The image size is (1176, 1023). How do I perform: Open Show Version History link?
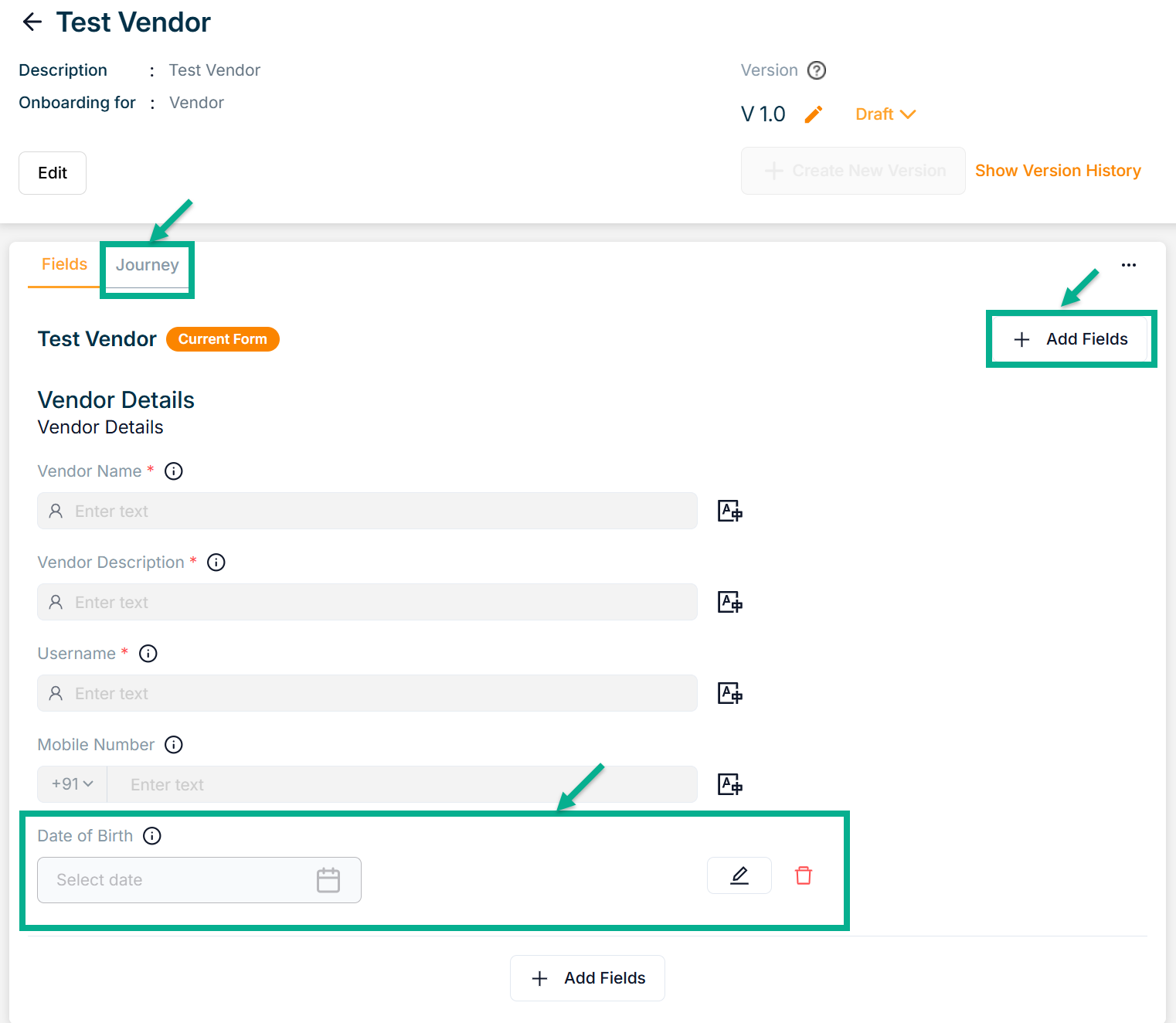[1057, 171]
